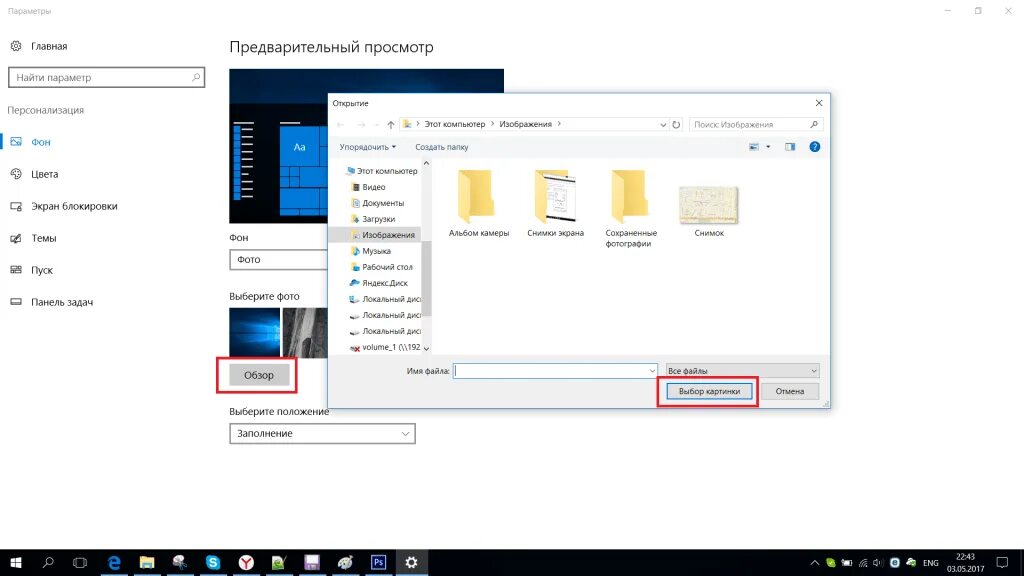Launch Microsoft Edge from taskbar
This screenshot has height=576, width=1024.
[x=114, y=562]
